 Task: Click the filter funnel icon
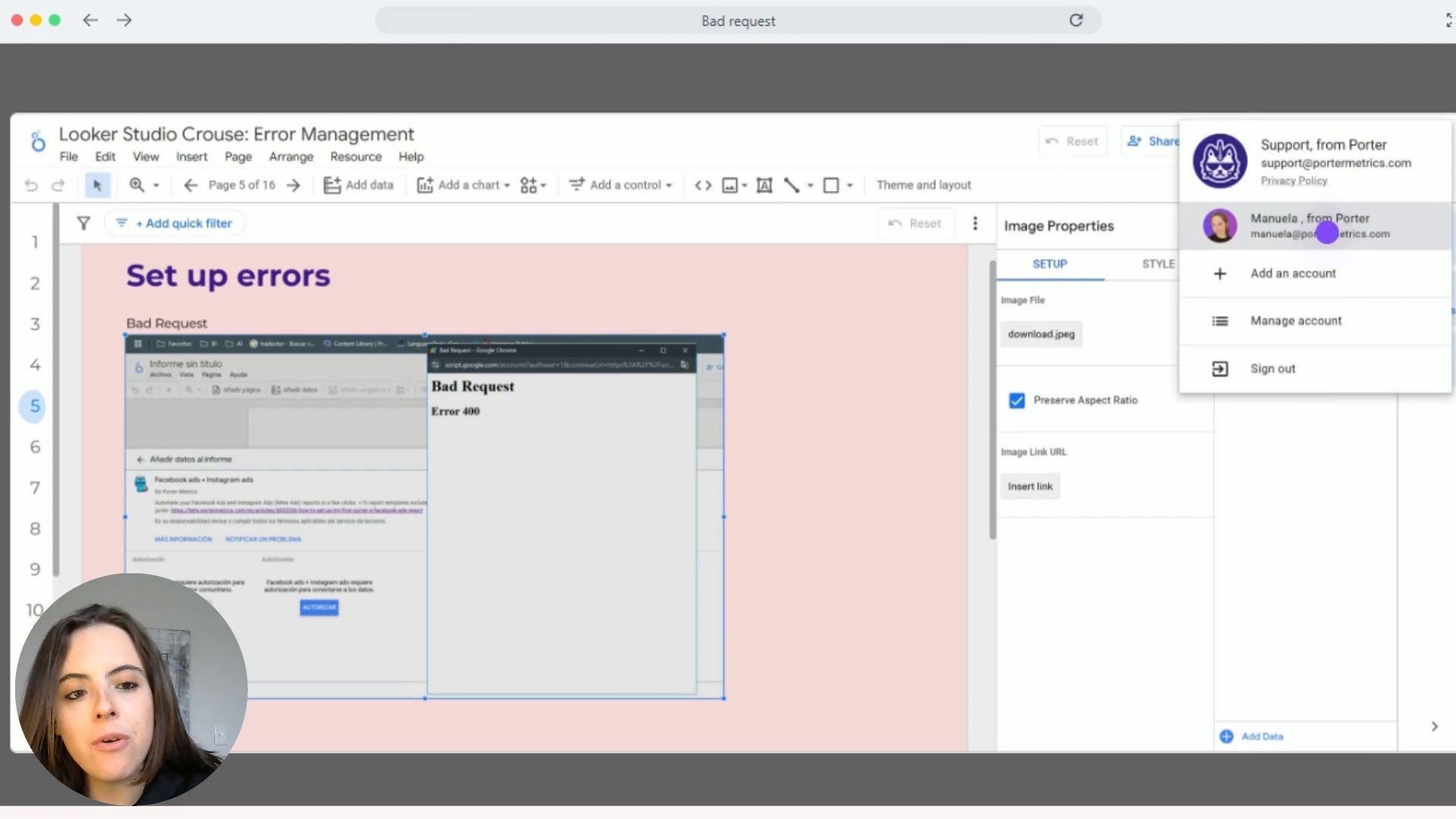click(x=83, y=223)
